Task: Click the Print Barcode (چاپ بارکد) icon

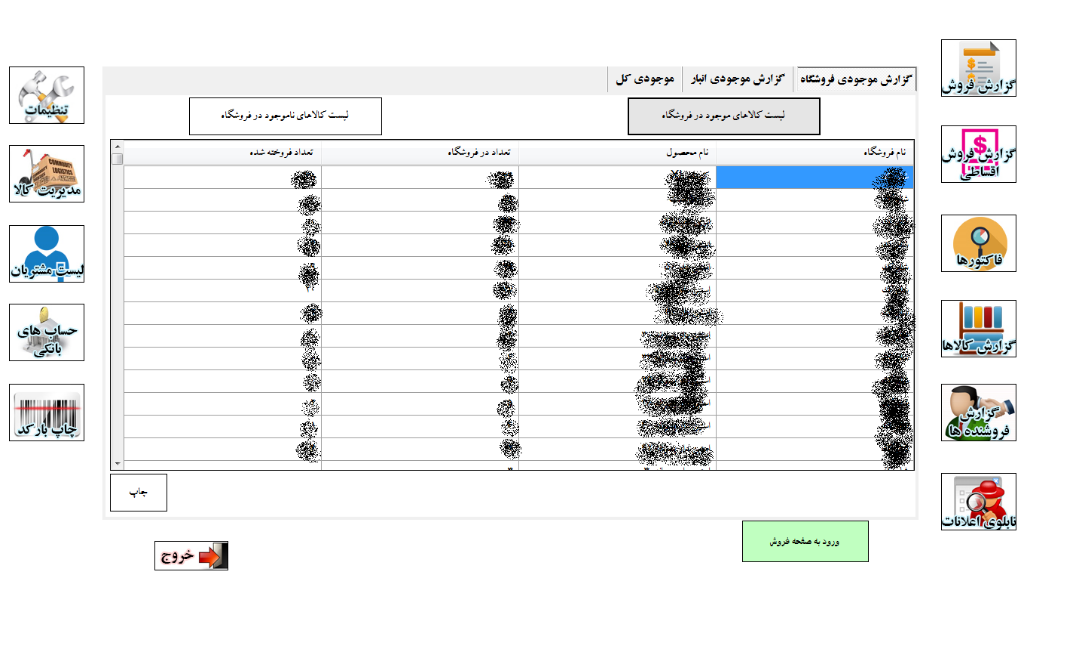Action: pos(47,412)
